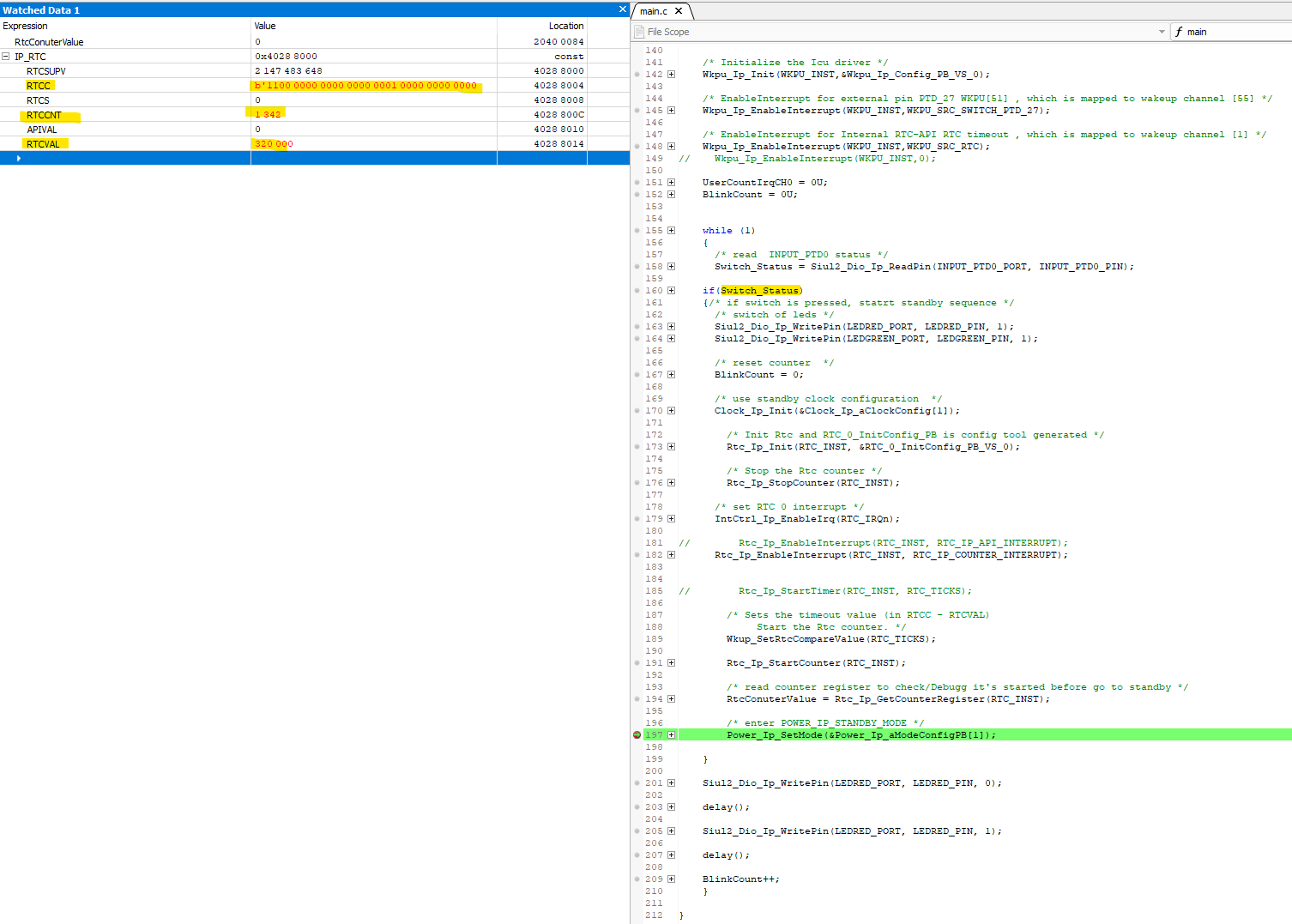Image resolution: width=1292 pixels, height=924 pixels.
Task: Expand the fold box on line 209
Action: [672, 879]
